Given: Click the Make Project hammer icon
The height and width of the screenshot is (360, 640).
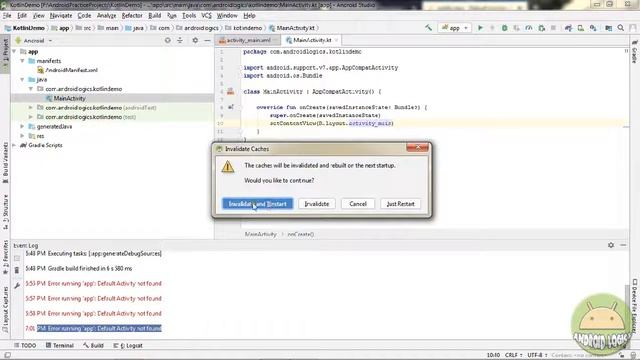Looking at the screenshot, I should pos(428,28).
